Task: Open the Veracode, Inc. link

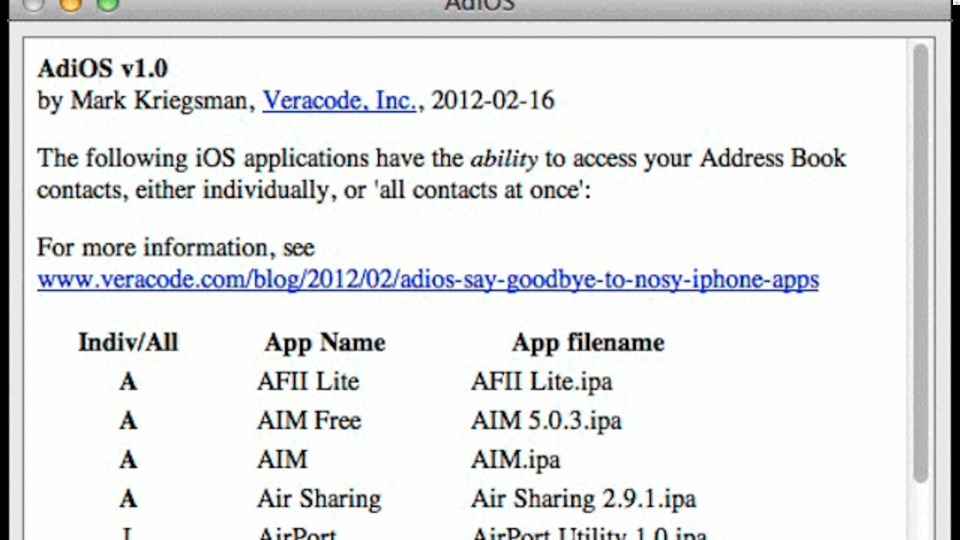Action: 339,100
